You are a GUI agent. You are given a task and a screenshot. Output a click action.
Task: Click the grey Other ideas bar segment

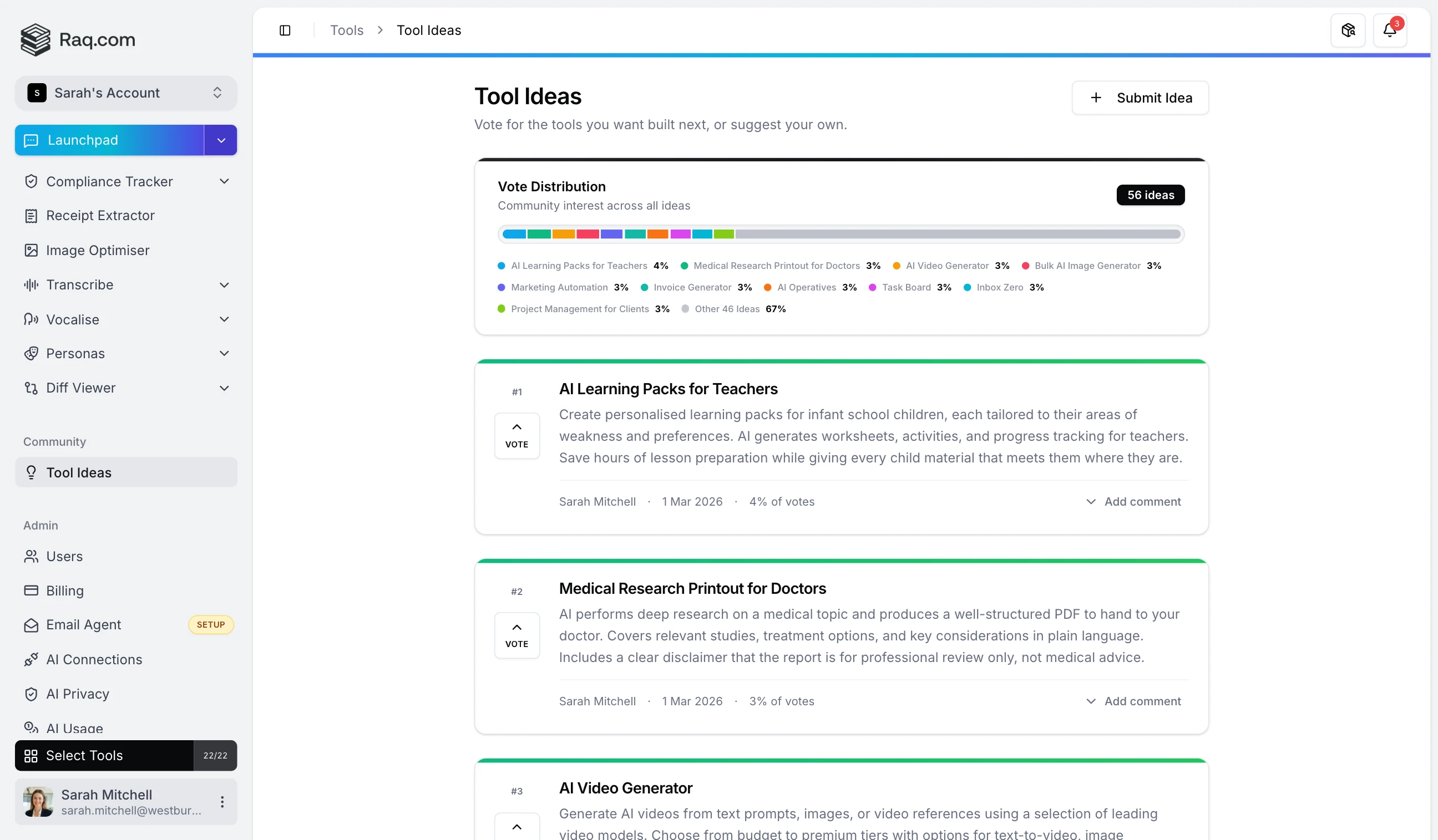click(x=958, y=235)
